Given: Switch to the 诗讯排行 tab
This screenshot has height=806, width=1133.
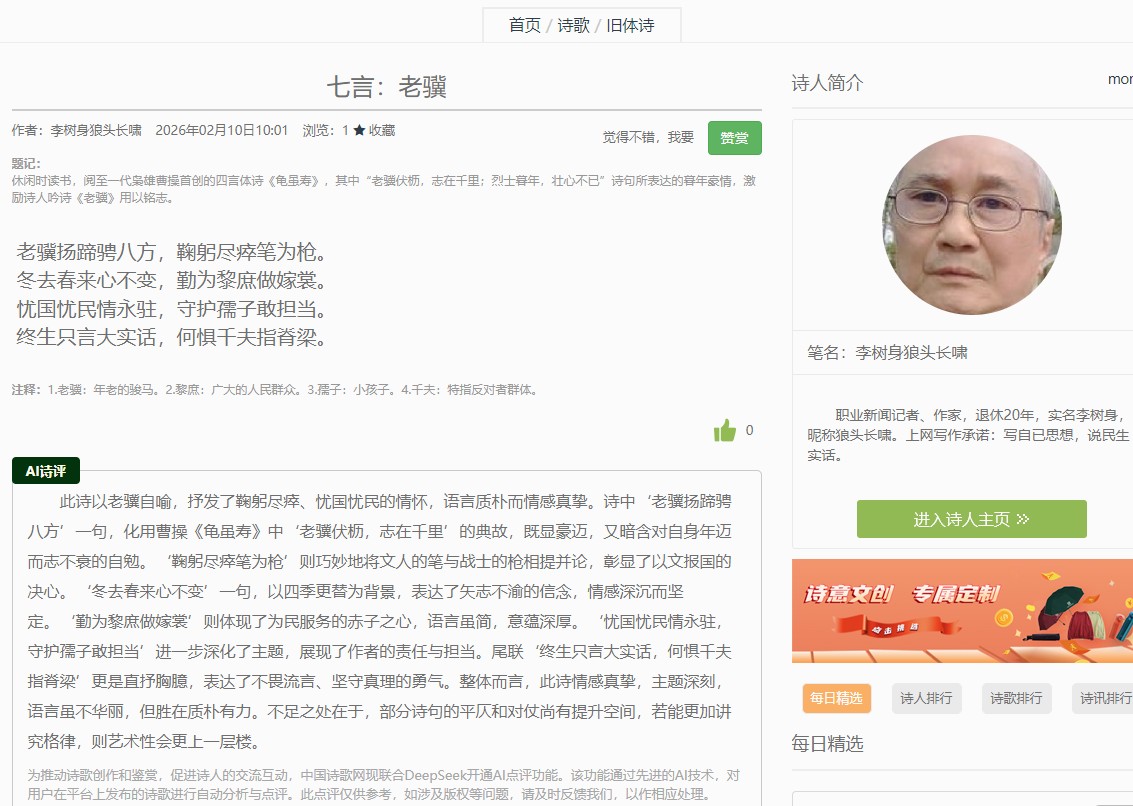Looking at the screenshot, I should coord(1103,698).
